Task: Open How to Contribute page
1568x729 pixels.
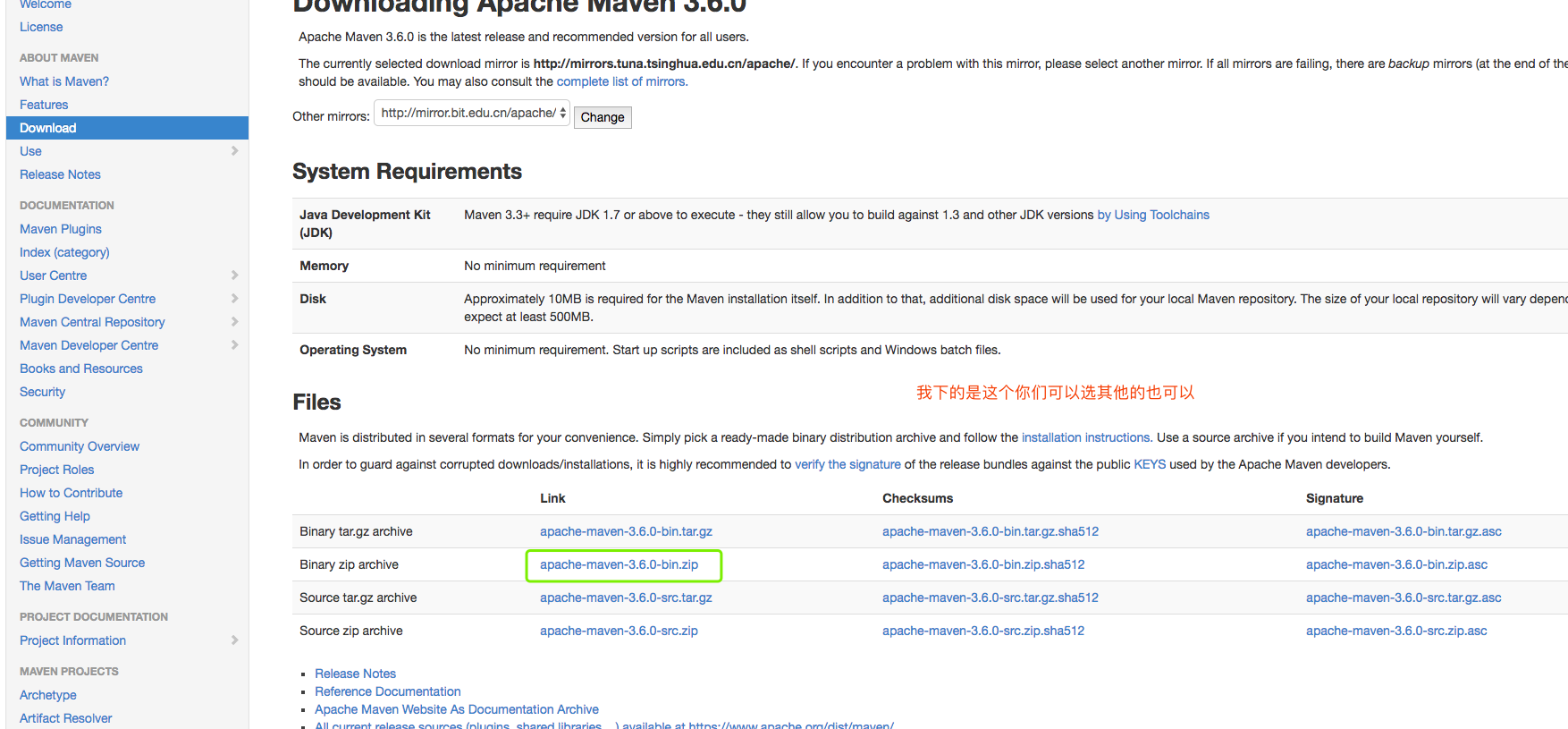Action: click(x=72, y=493)
